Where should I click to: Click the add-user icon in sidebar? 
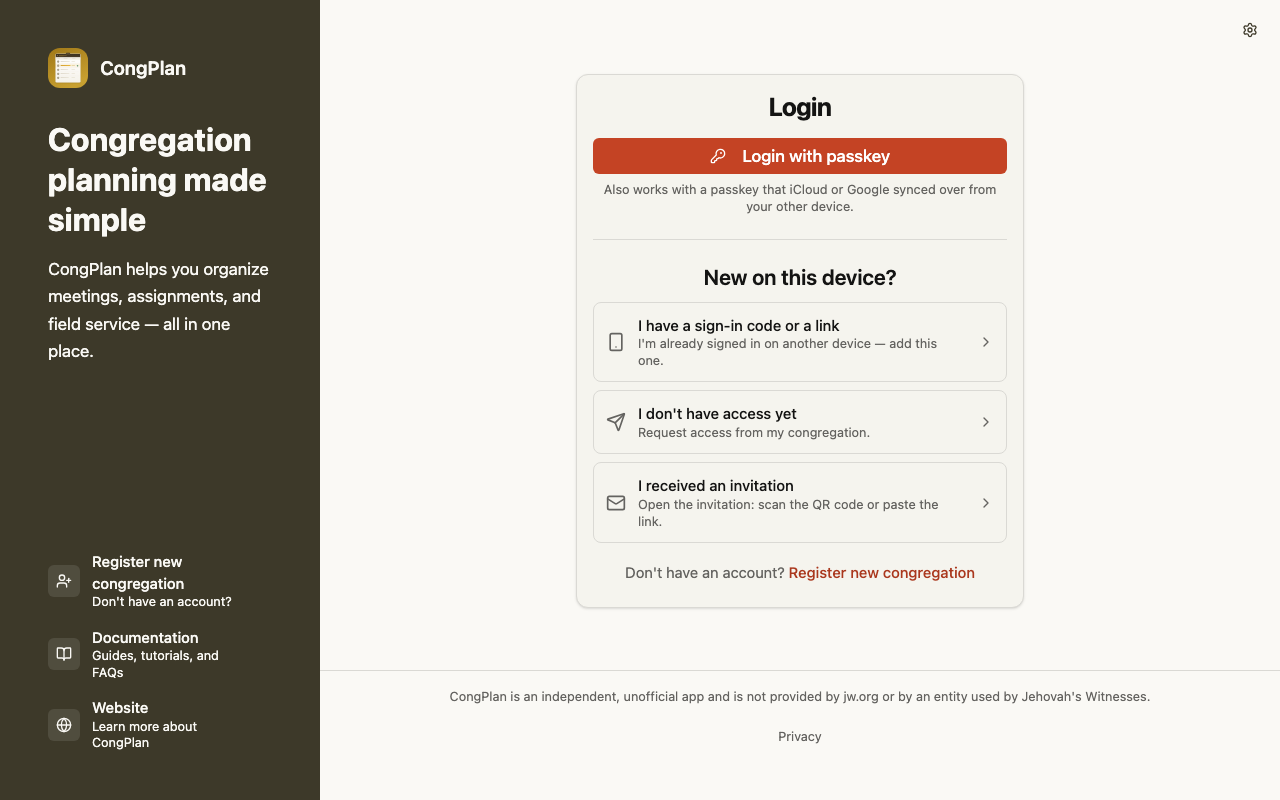click(64, 581)
